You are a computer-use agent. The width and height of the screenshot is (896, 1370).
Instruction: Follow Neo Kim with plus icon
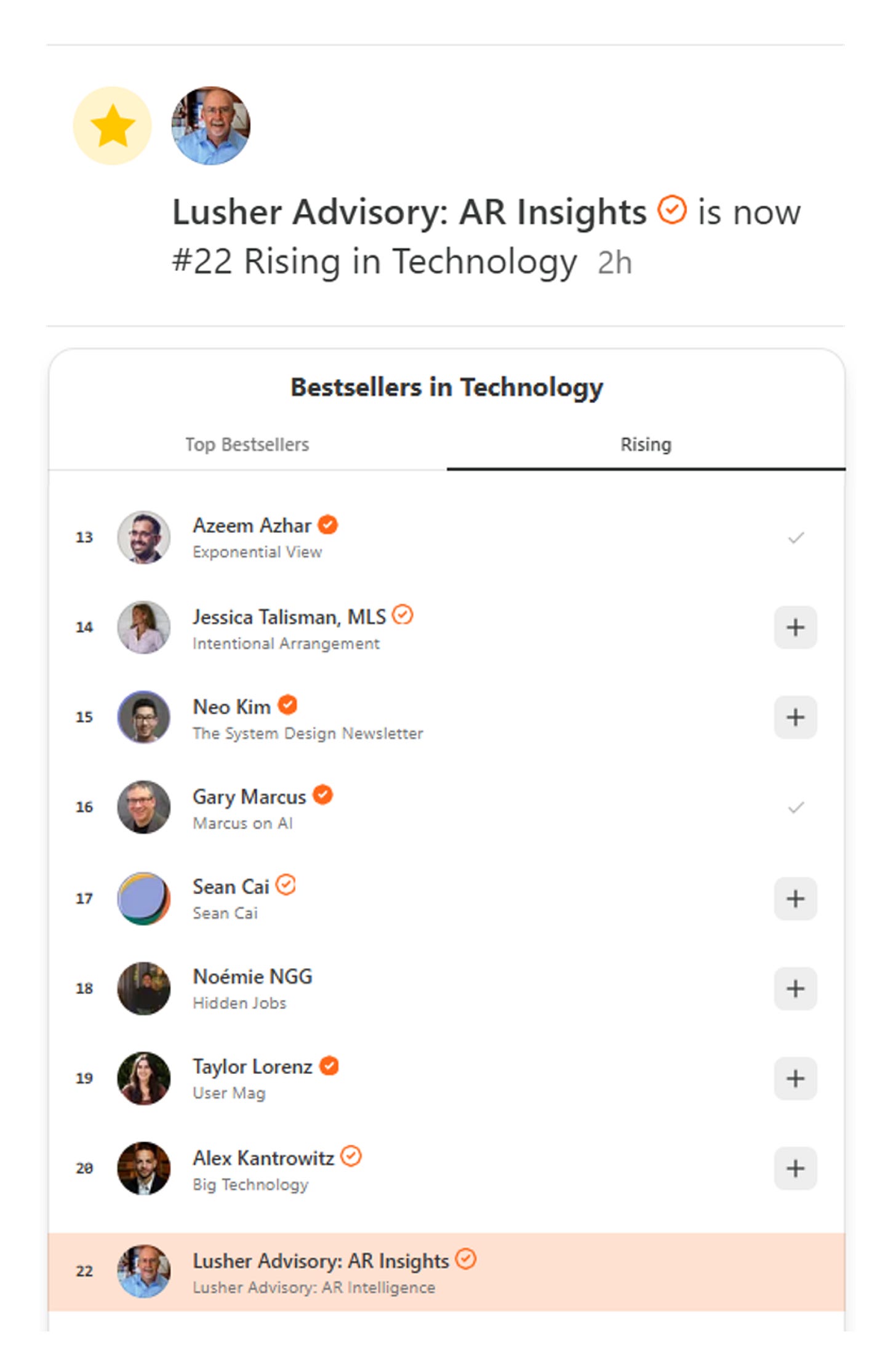pyautogui.click(x=795, y=717)
